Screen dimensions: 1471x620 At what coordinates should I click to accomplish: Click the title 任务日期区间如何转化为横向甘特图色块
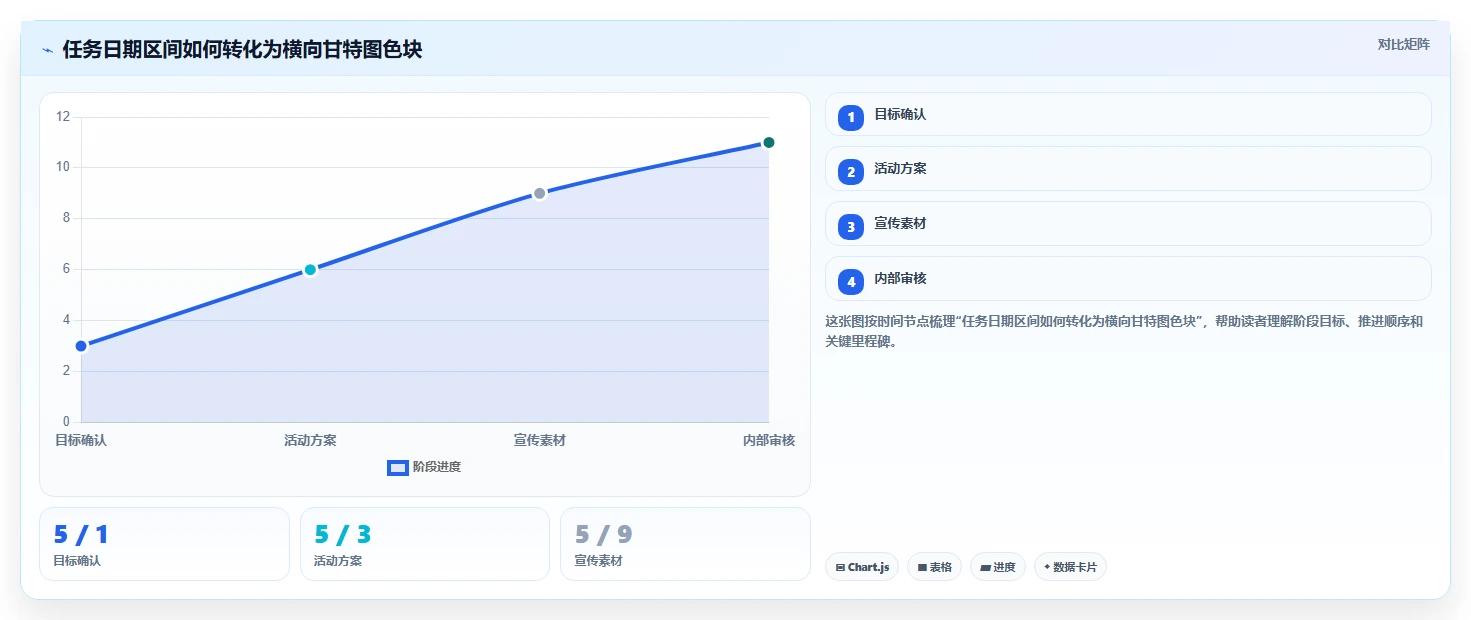click(x=242, y=50)
